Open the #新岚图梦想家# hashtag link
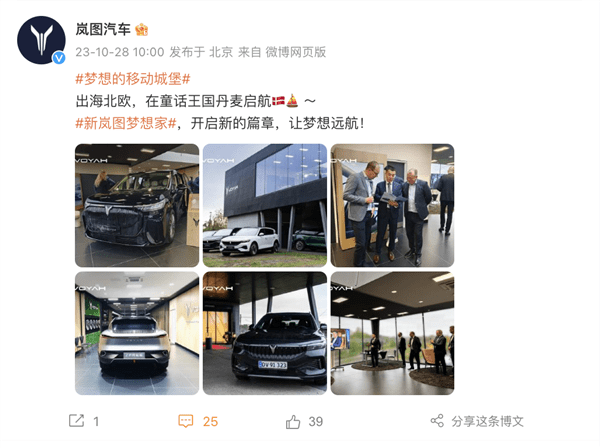Image resolution: width=600 pixels, height=448 pixels. 126,123
